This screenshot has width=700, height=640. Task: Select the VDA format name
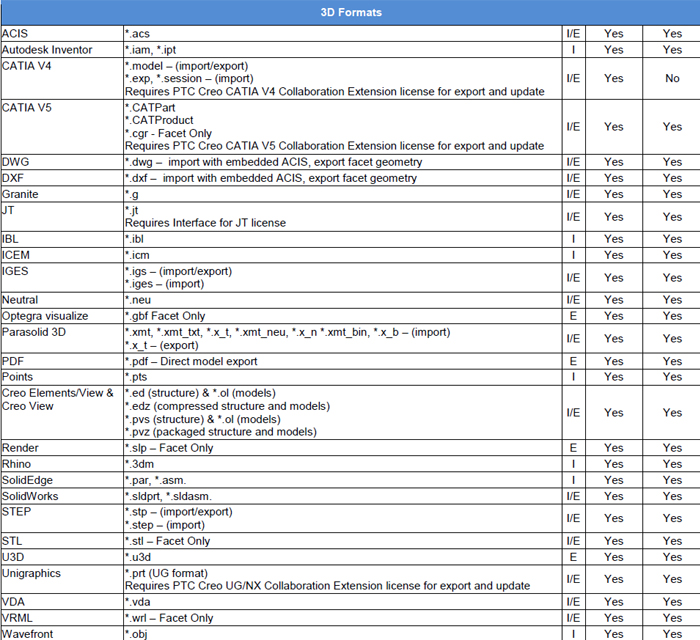(13, 602)
